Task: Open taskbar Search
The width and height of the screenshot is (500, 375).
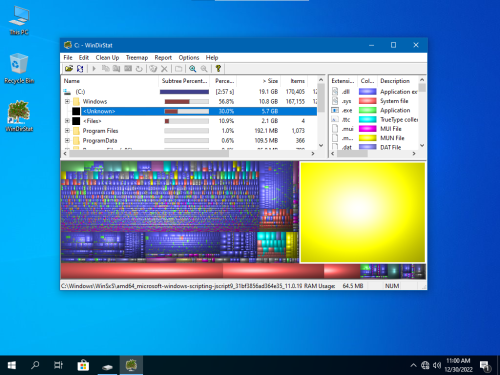Action: (x=35, y=365)
